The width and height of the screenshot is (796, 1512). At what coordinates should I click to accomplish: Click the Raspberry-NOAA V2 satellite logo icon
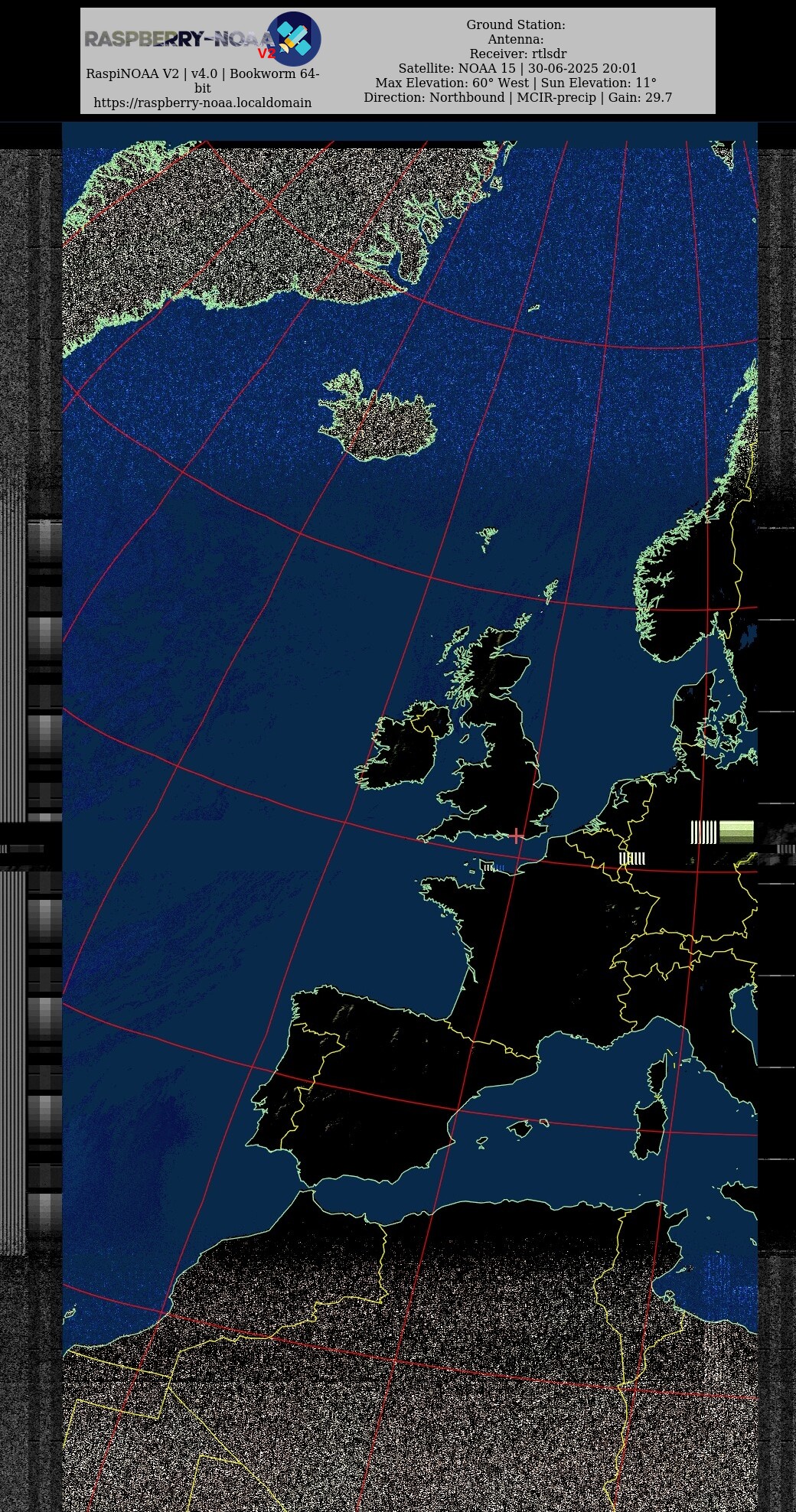(294, 38)
